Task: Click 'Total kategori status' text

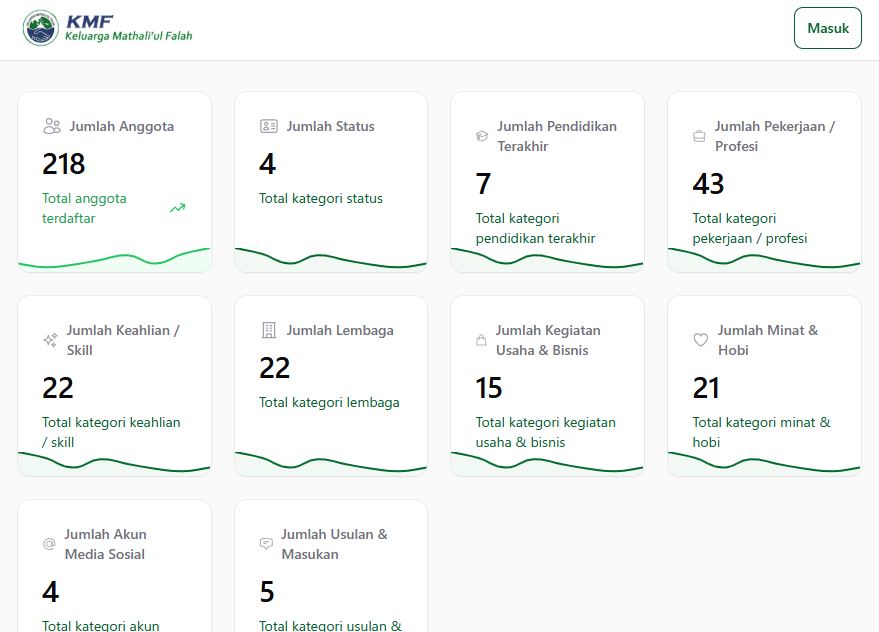Action: pyautogui.click(x=321, y=198)
